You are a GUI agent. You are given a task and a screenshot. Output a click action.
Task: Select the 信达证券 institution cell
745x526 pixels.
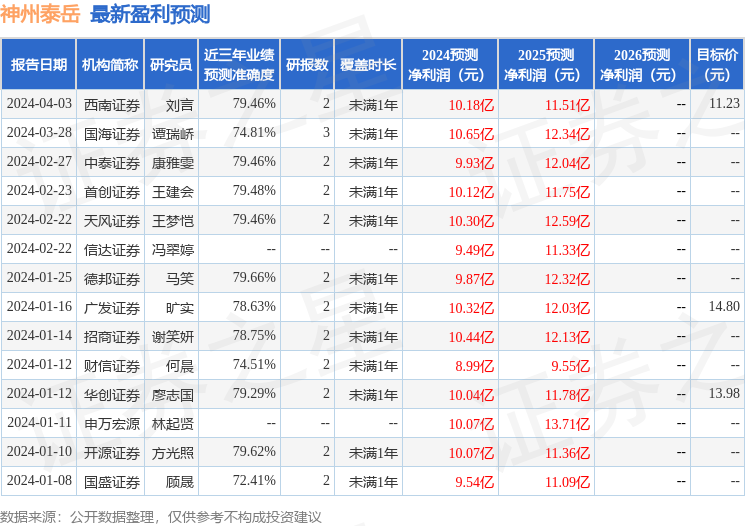click(x=112, y=250)
